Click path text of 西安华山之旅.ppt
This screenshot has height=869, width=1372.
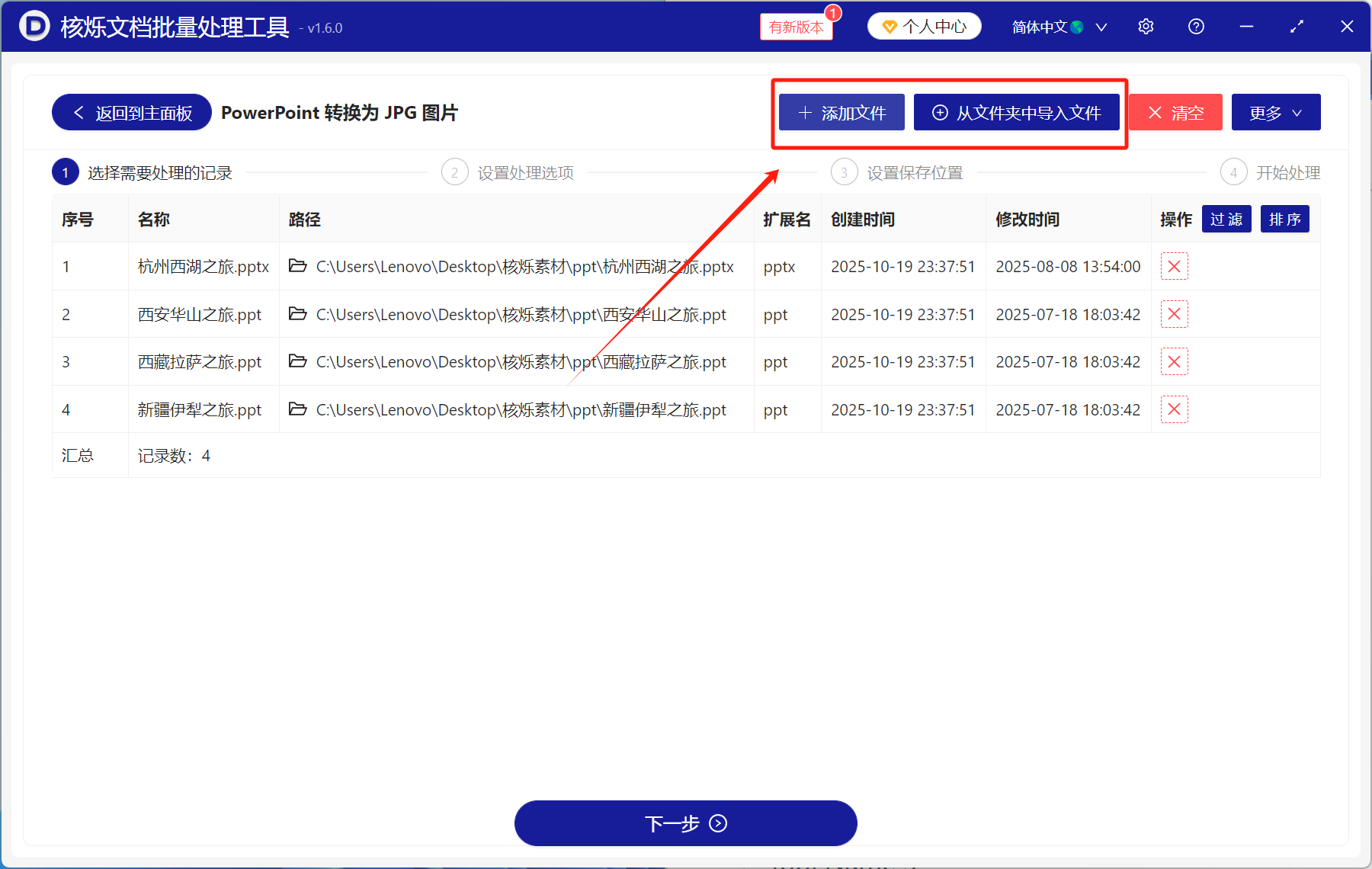click(521, 315)
